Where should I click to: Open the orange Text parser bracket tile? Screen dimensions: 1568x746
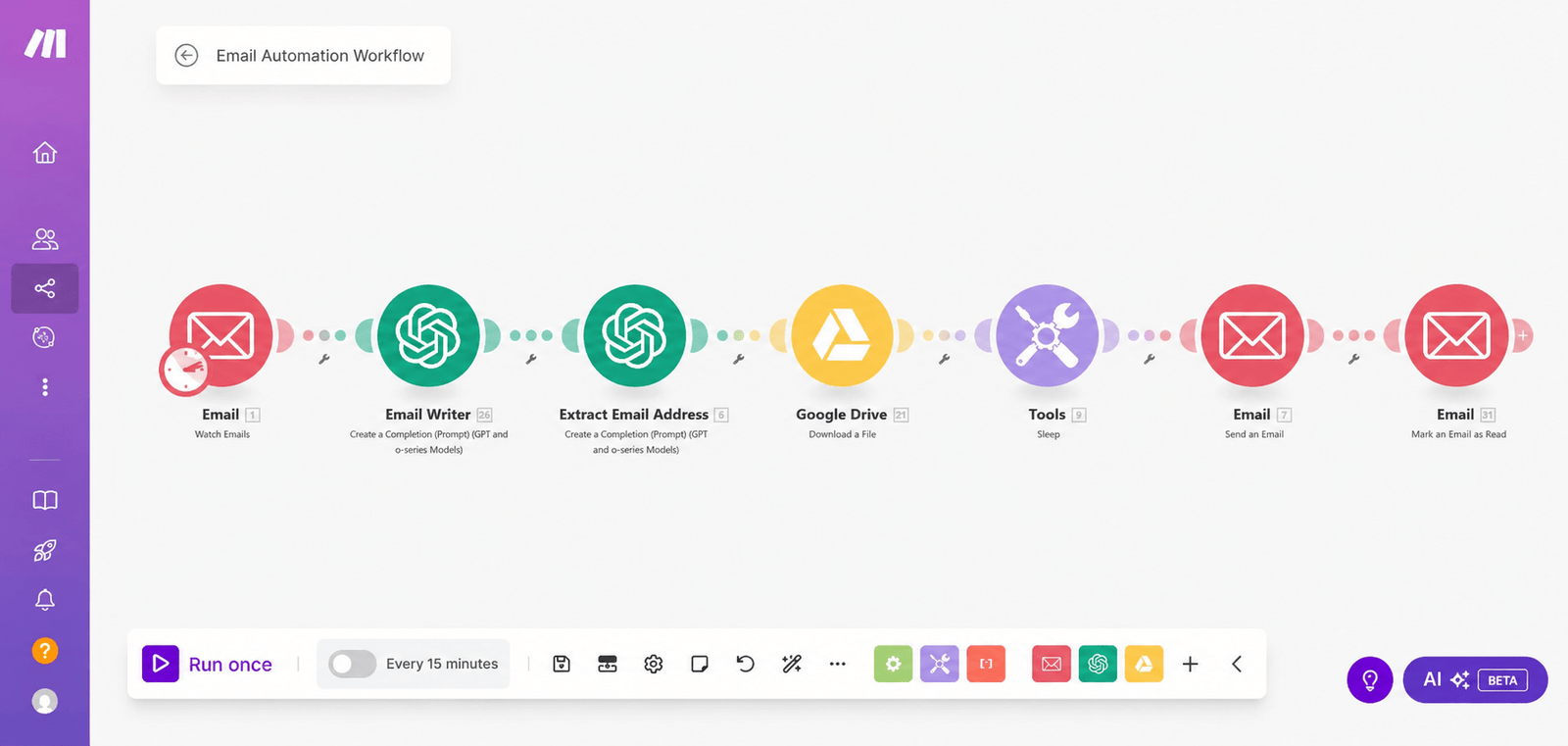[986, 664]
